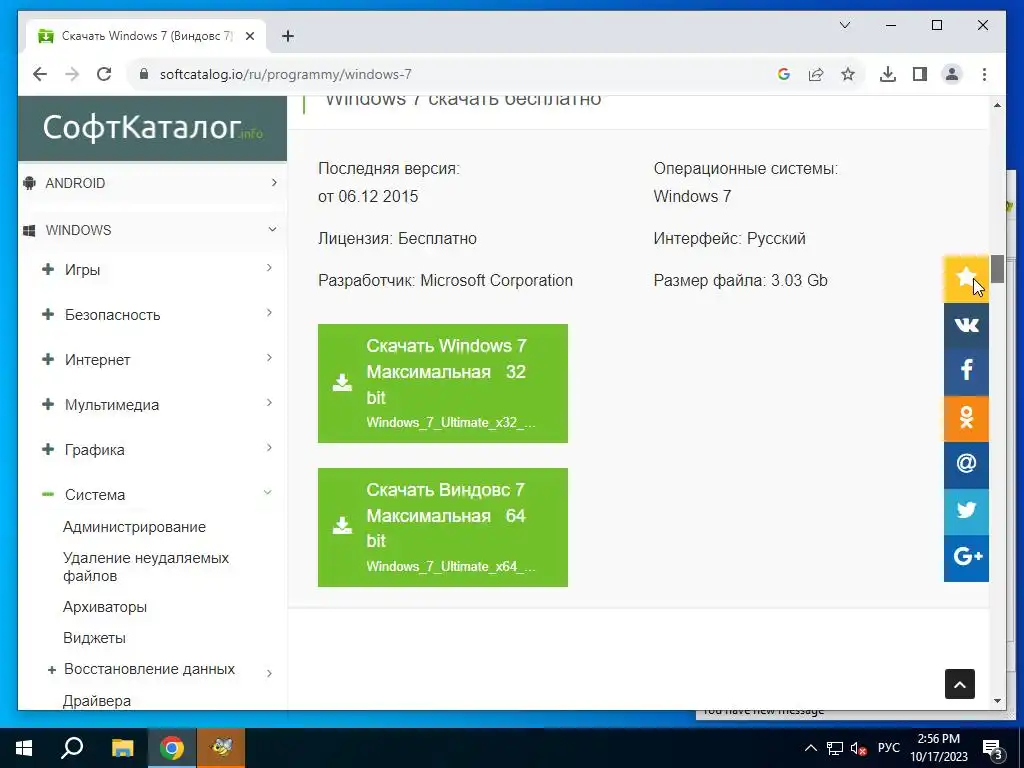The width and height of the screenshot is (1024, 768).
Task: Expand the Безопасность submenu plus
Action: [48, 314]
